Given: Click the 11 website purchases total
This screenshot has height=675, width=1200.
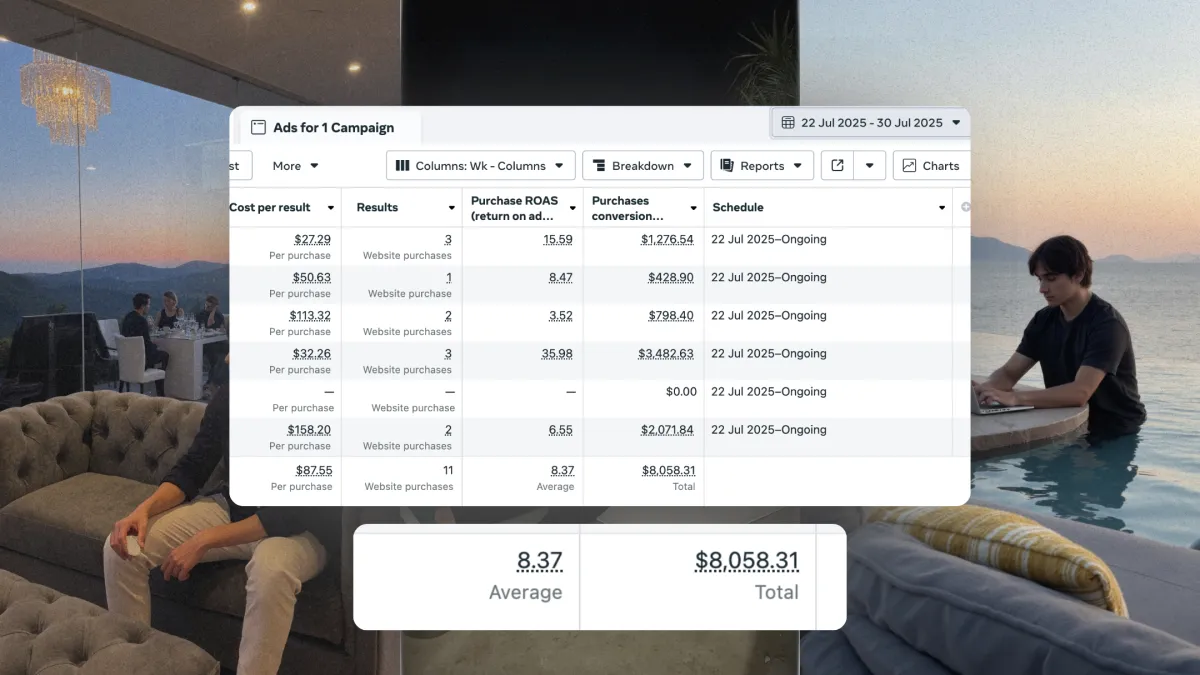Looking at the screenshot, I should 448,471.
